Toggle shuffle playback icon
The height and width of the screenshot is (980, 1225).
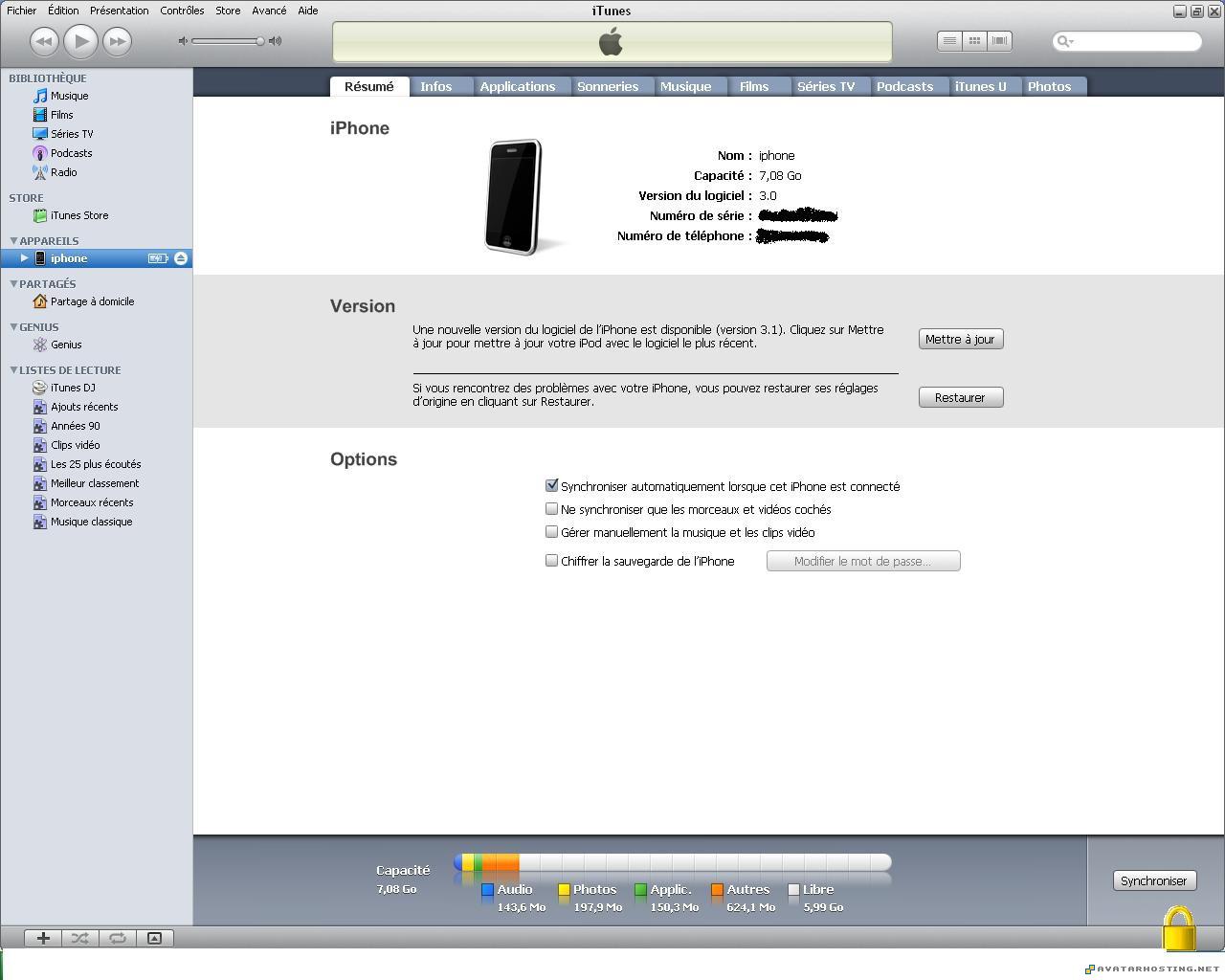pyautogui.click(x=80, y=938)
